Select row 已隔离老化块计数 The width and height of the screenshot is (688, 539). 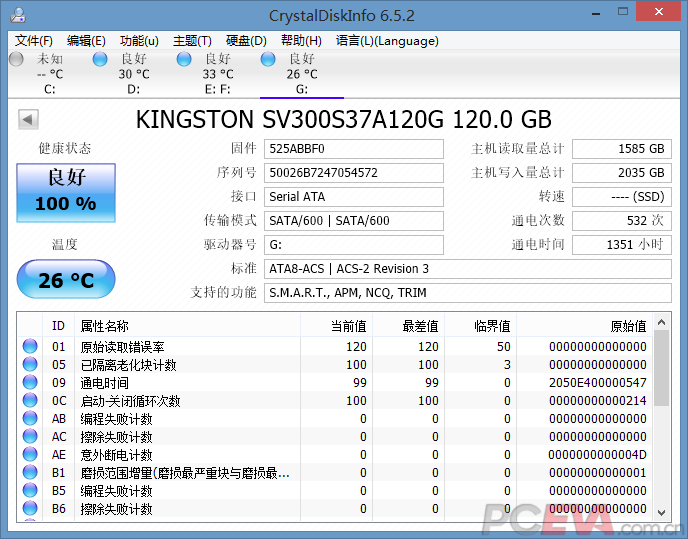pyautogui.click(x=335, y=364)
